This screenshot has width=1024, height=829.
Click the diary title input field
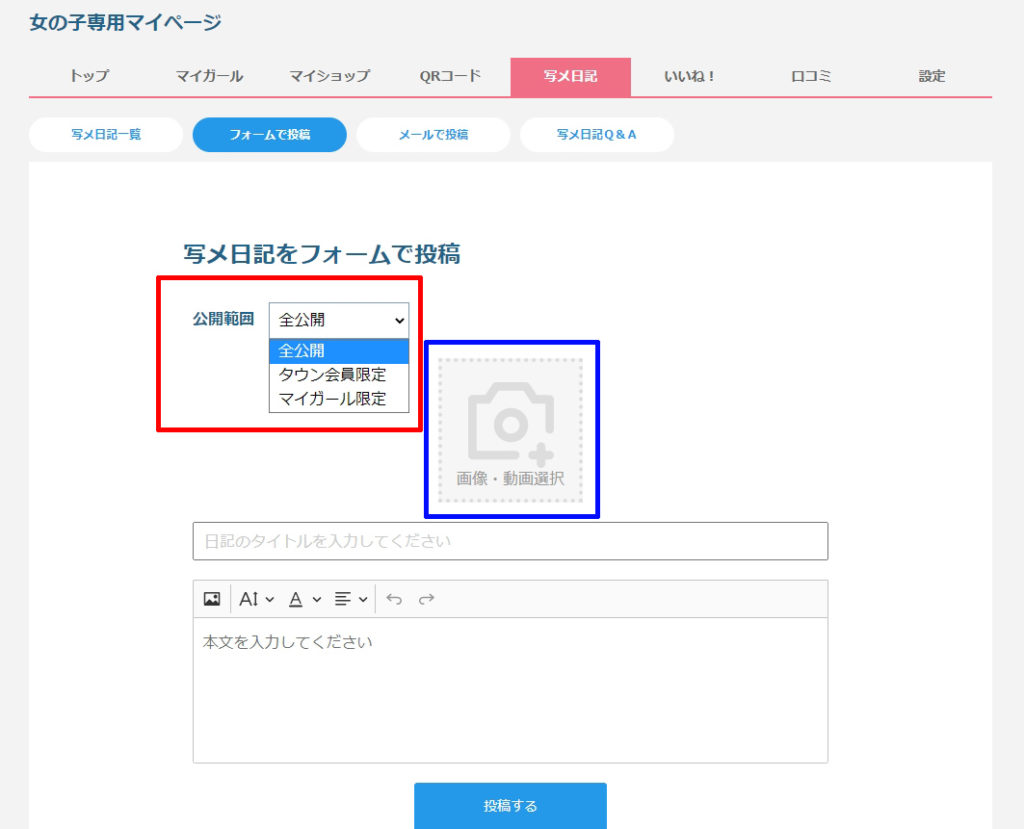(510, 541)
